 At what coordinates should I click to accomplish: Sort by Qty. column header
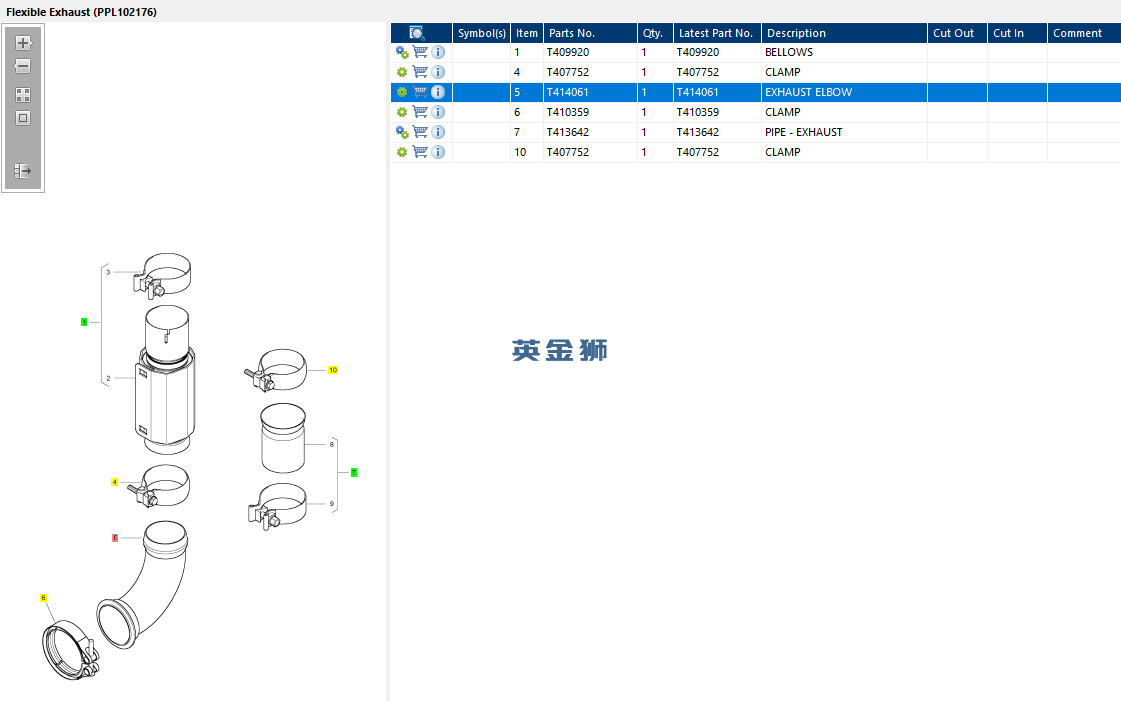656,33
